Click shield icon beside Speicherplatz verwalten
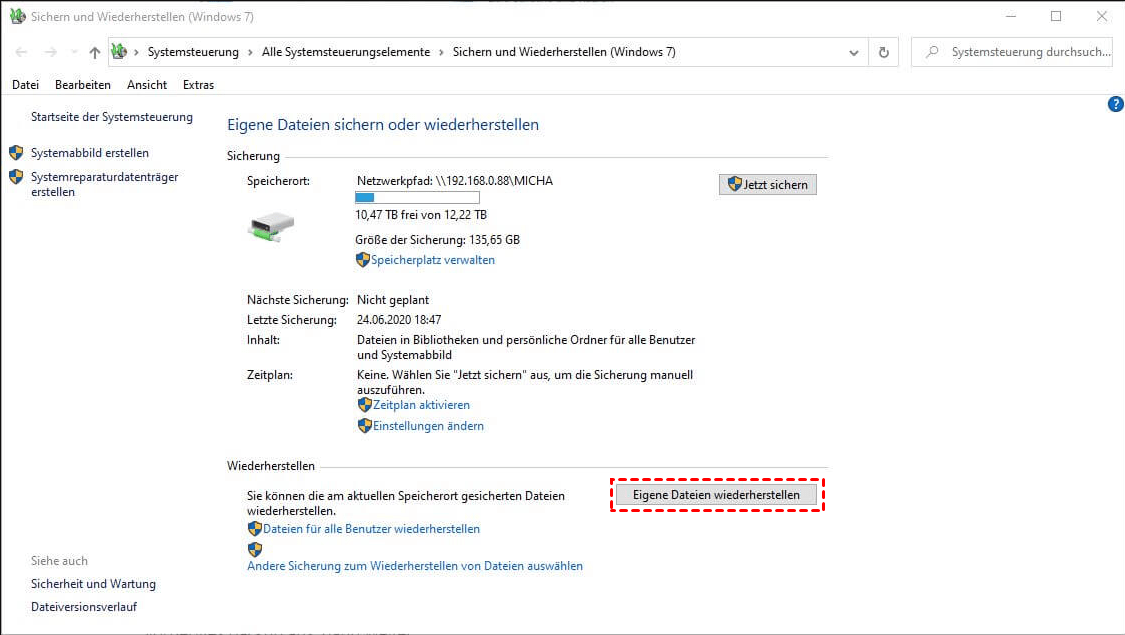The image size is (1125, 635). click(363, 260)
